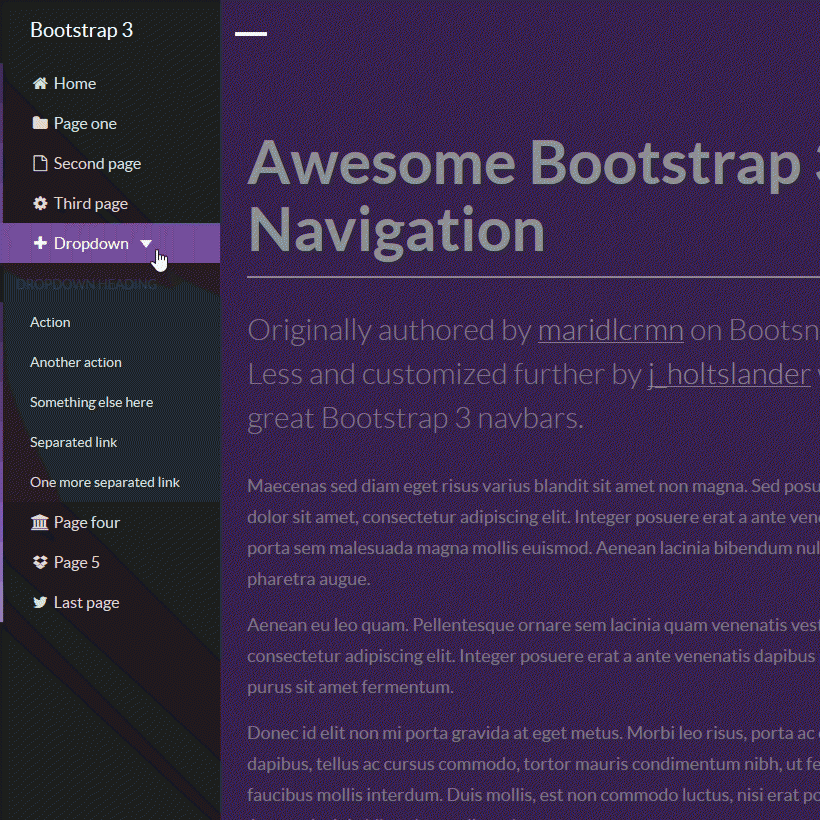
Task: Navigate to Third page text label
Action: point(91,204)
